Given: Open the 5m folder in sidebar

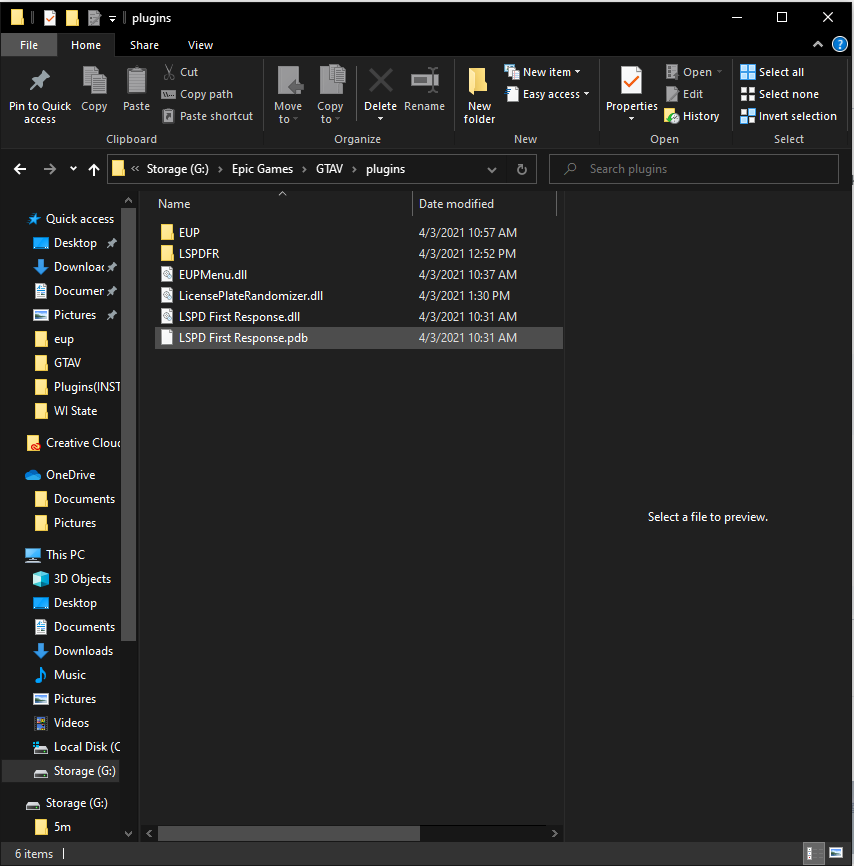Looking at the screenshot, I should coord(52,827).
